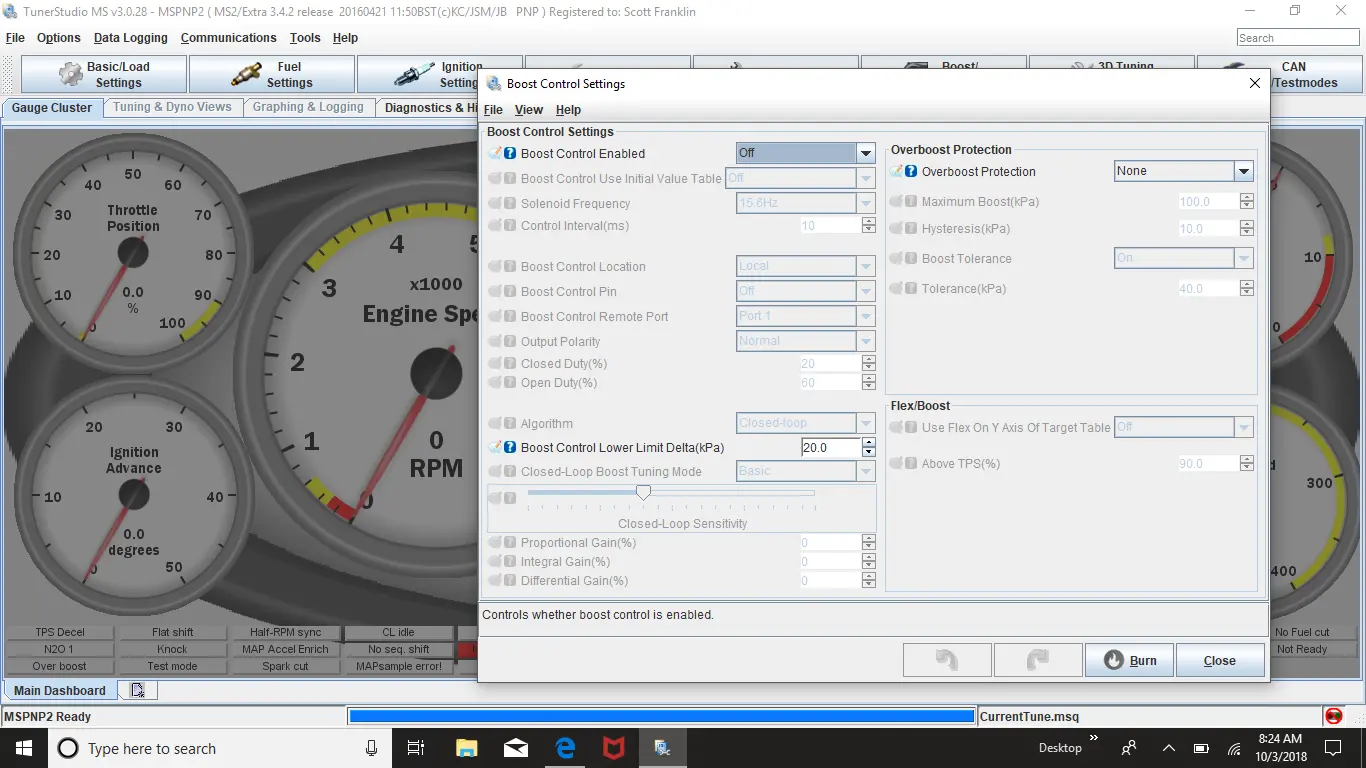1366x768 pixels.
Task: Click the Close button in dialog
Action: click(x=1220, y=660)
